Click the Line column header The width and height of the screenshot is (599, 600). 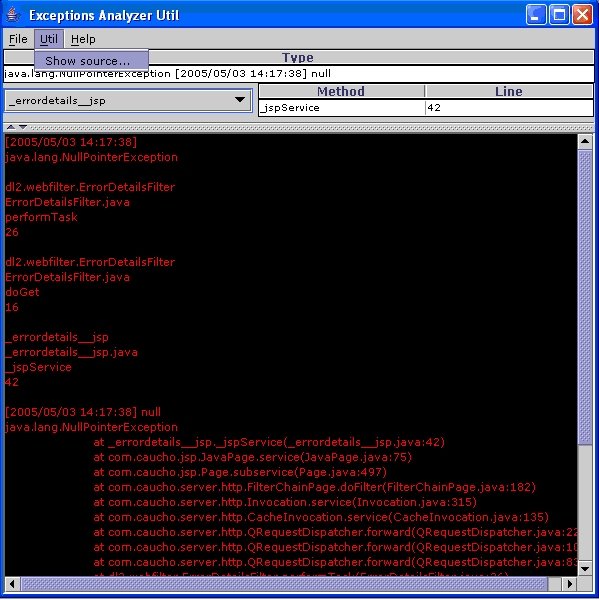tap(509, 91)
